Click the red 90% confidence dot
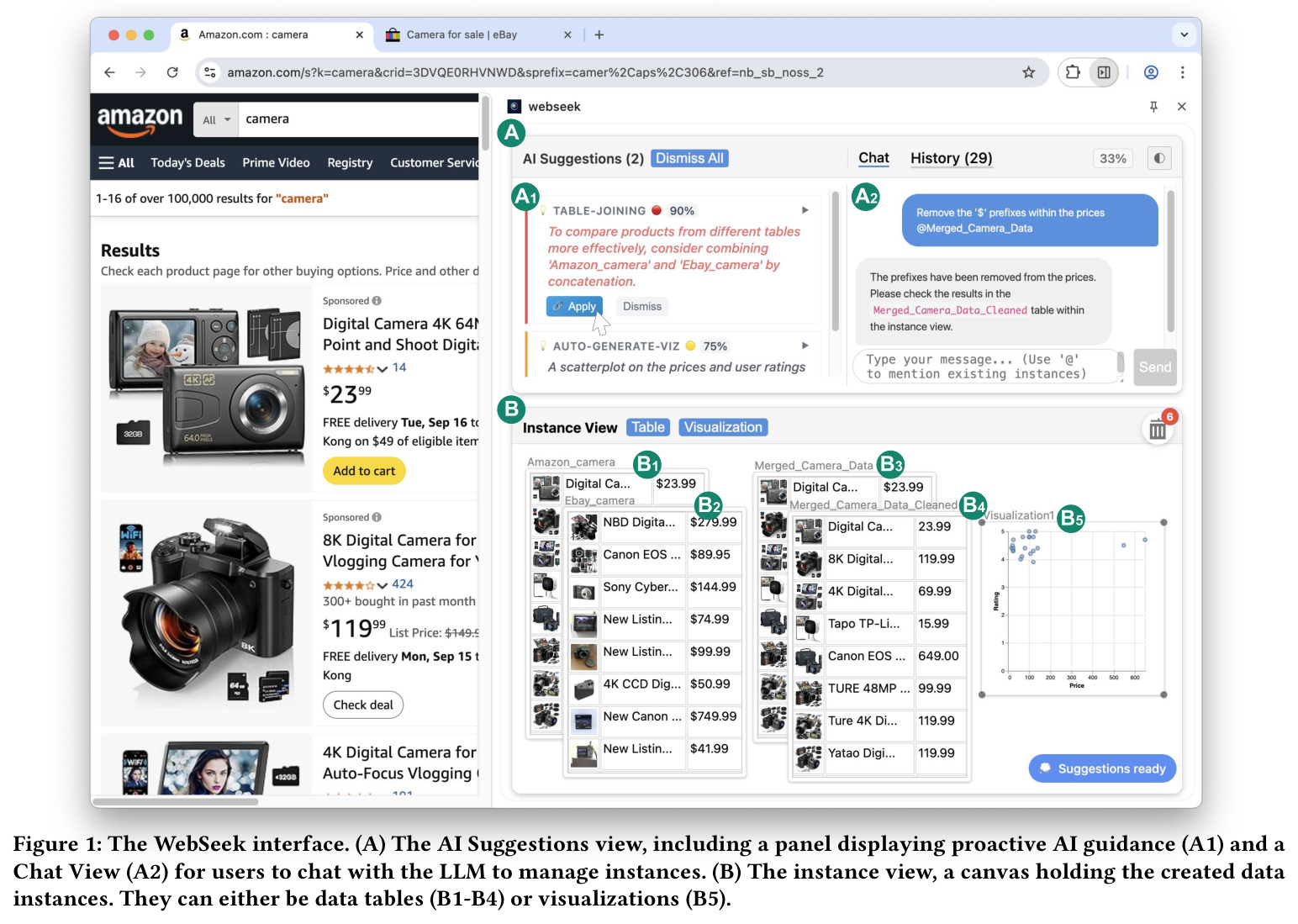The image size is (1298, 924). pyautogui.click(x=657, y=210)
